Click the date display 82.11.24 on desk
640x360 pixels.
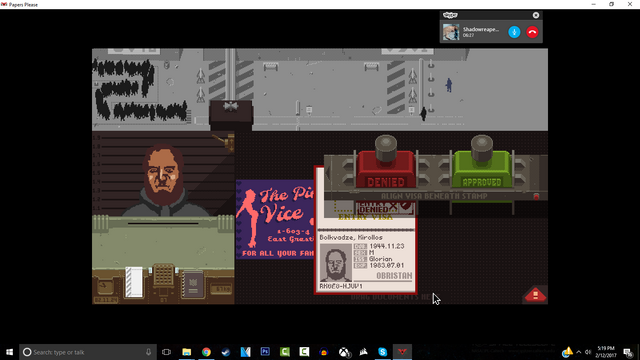[x=106, y=300]
